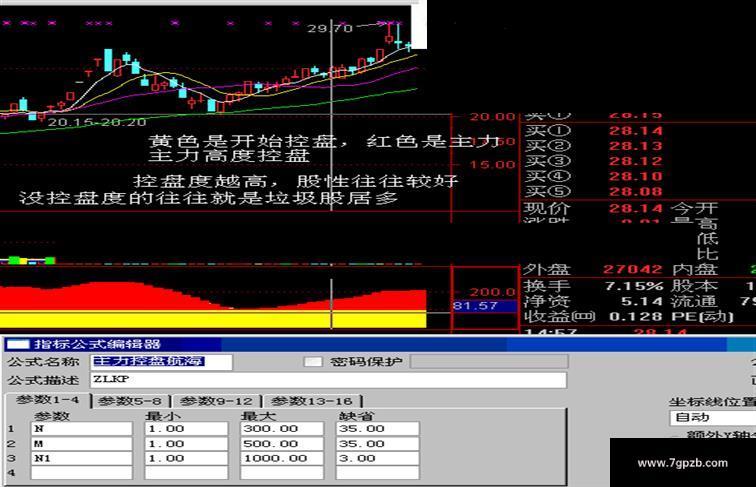756x487 pixels.
Task: Select the 指标公式编辑器 window icon
Action: point(17,344)
